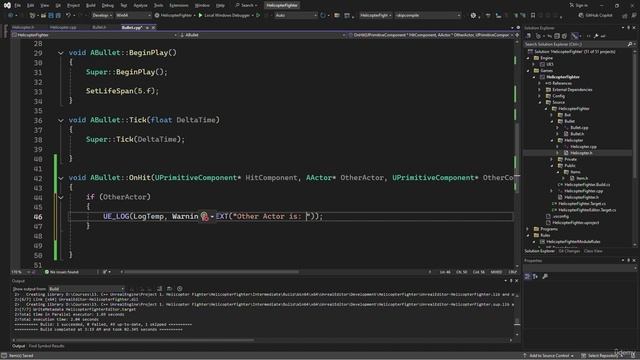
Task: Click start without debugging green outline arrow
Action: point(258,15)
